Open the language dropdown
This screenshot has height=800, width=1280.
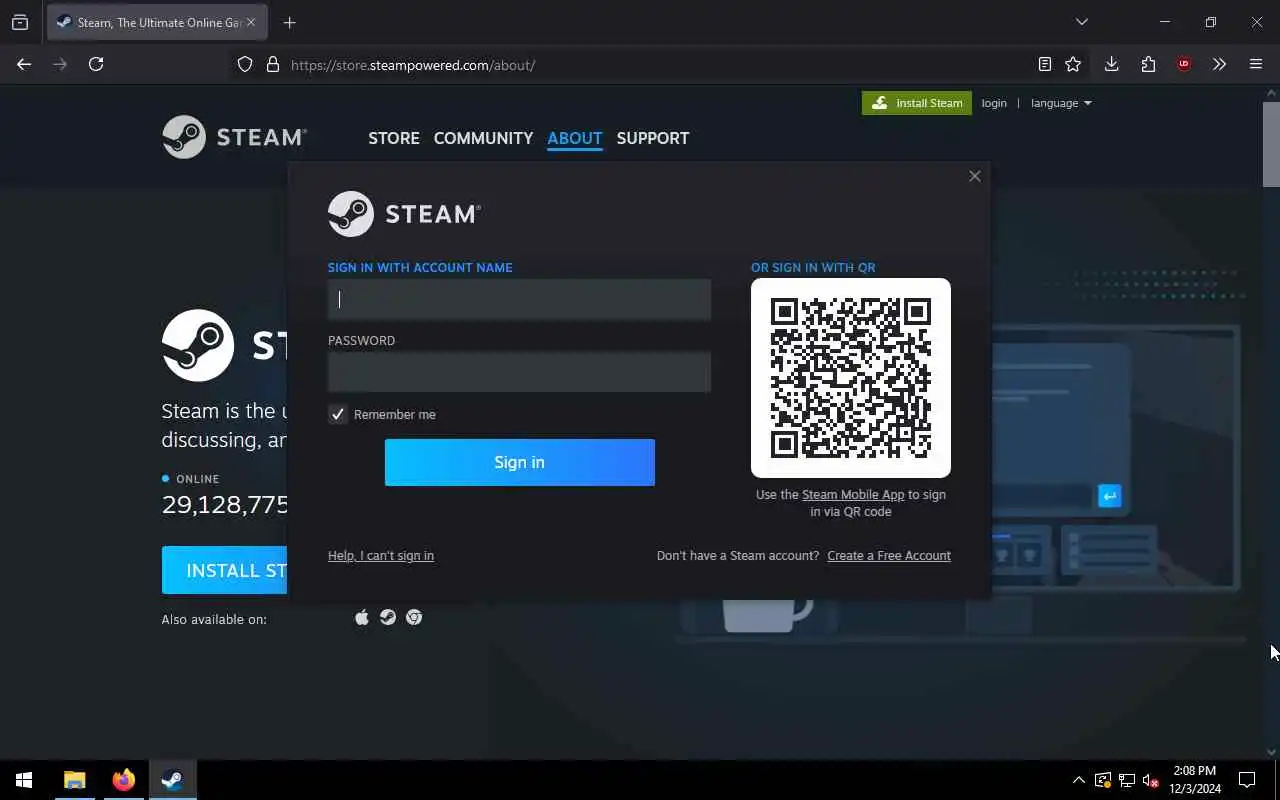(x=1061, y=103)
